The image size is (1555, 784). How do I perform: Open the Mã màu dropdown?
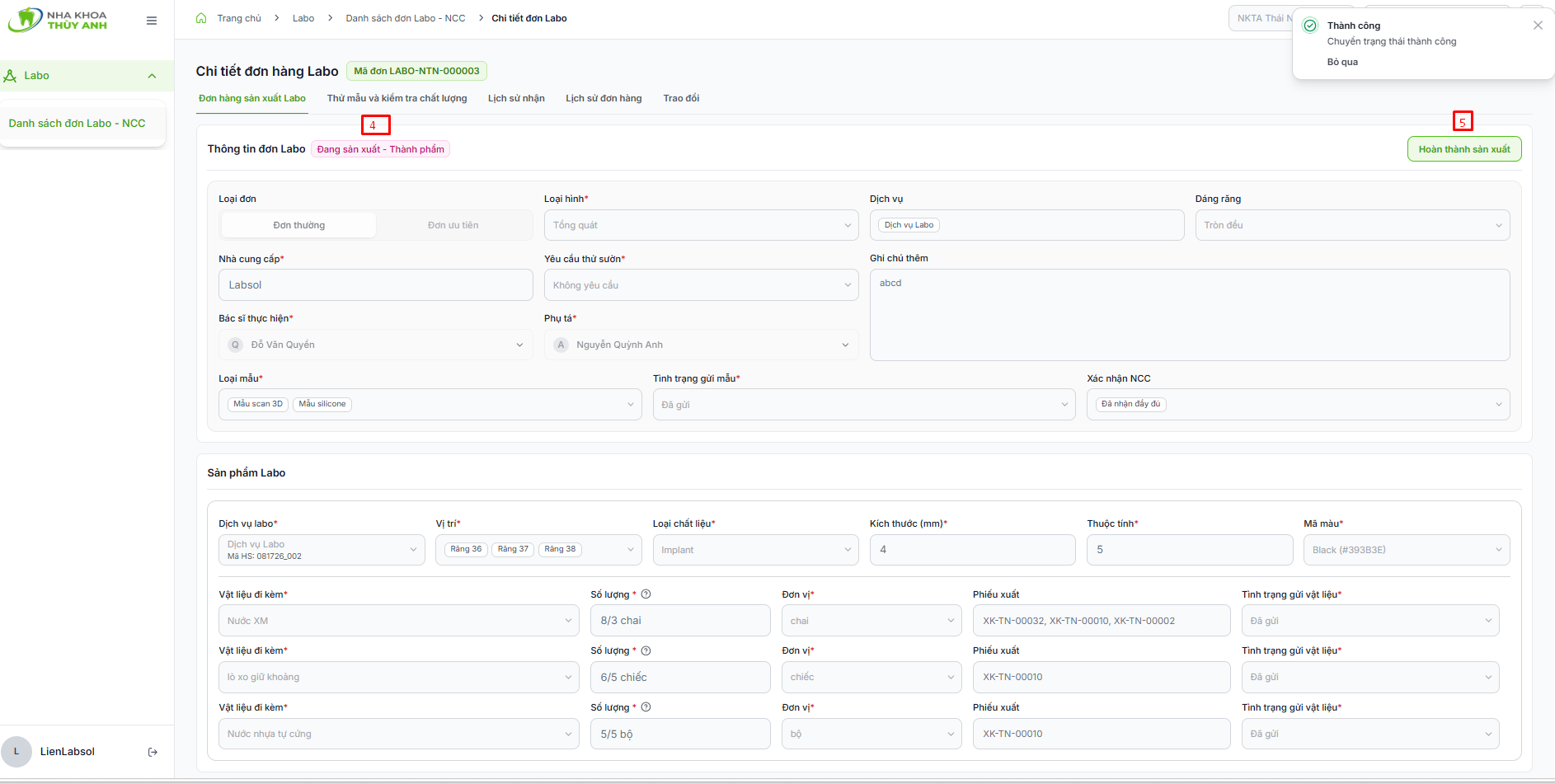click(x=1407, y=550)
